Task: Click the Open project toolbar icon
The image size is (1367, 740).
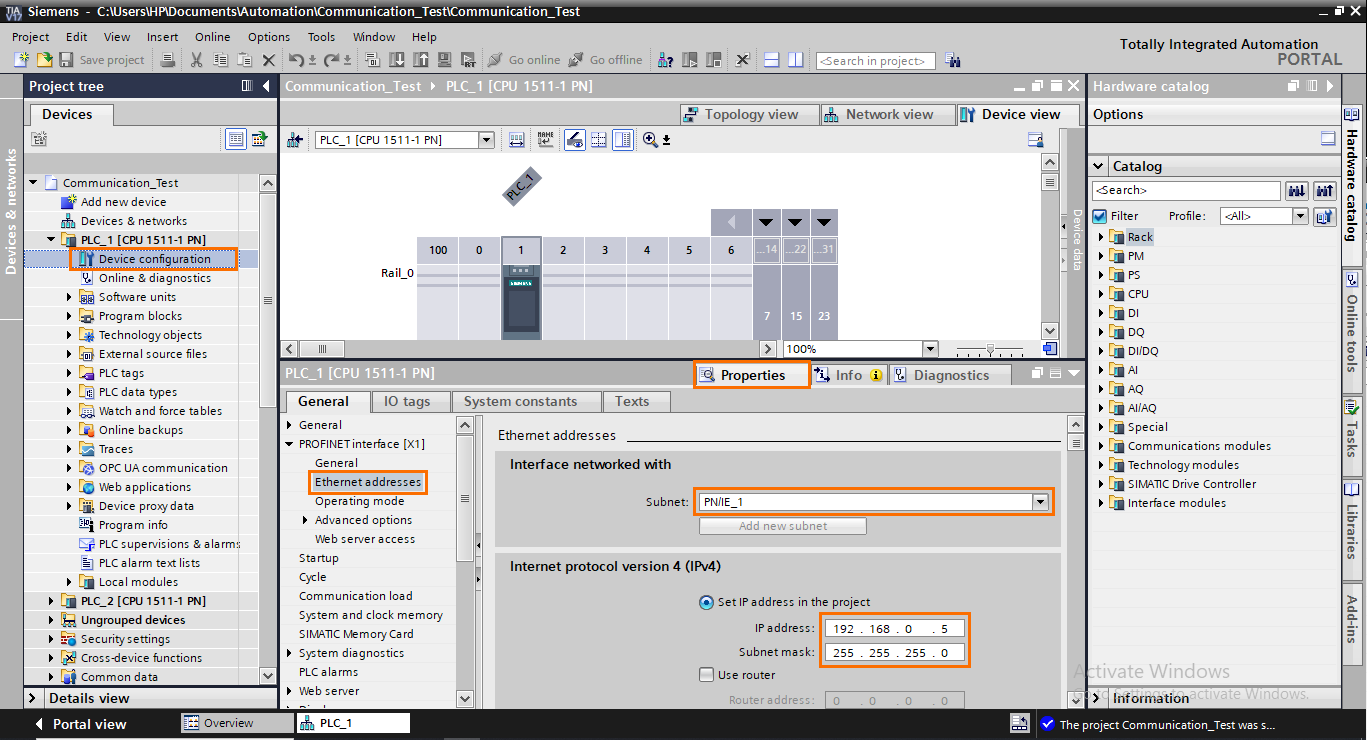Action: [45, 60]
